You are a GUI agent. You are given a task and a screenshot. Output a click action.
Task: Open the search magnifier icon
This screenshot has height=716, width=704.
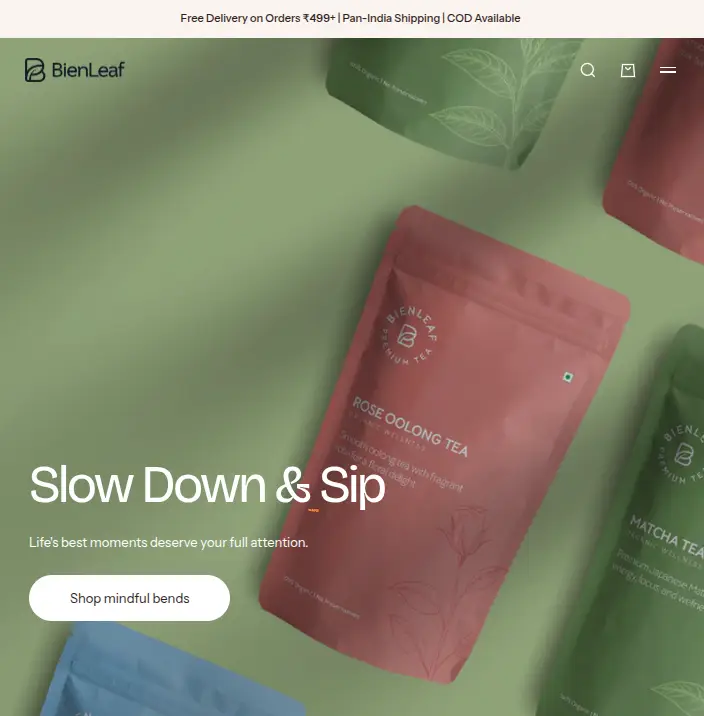588,70
